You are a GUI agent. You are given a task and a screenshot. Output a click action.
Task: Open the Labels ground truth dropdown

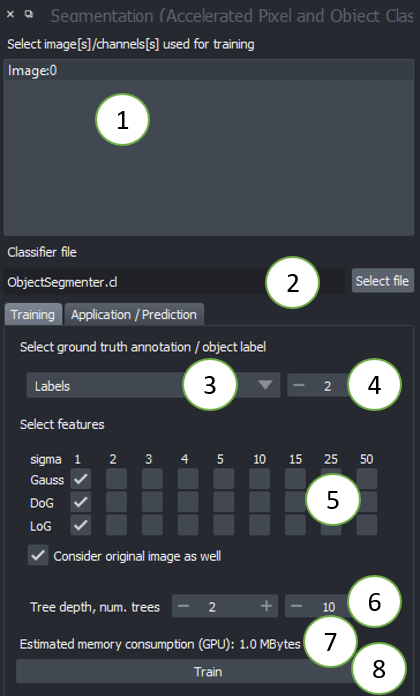coord(153,385)
